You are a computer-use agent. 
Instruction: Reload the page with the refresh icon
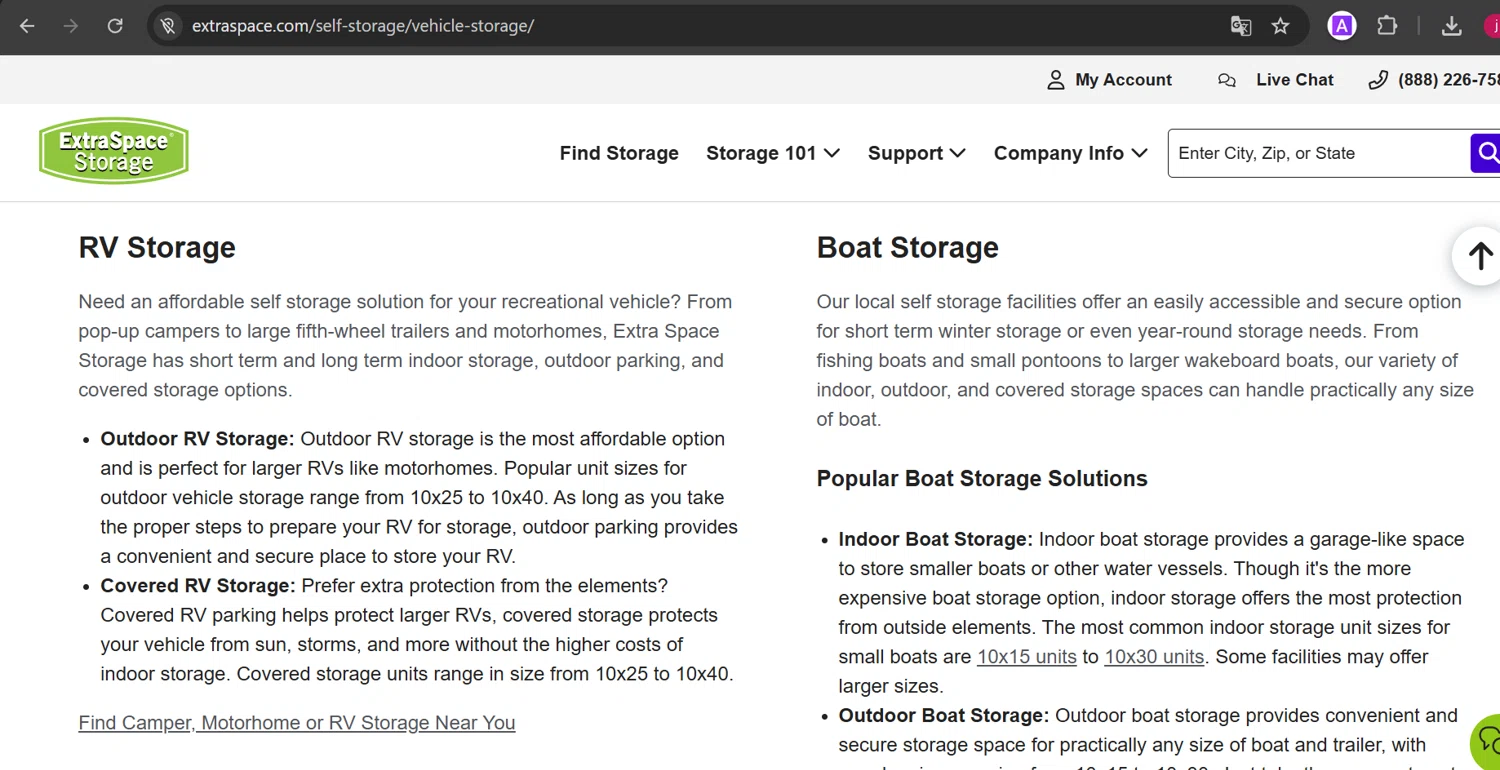pos(115,26)
